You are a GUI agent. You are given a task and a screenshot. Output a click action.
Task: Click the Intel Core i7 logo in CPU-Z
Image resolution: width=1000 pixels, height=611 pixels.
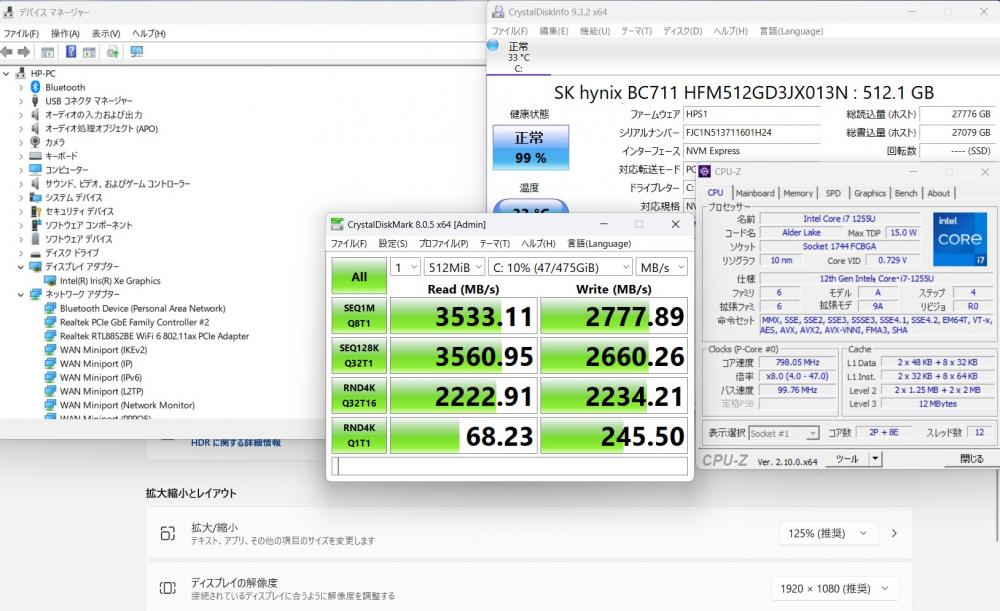(960, 239)
